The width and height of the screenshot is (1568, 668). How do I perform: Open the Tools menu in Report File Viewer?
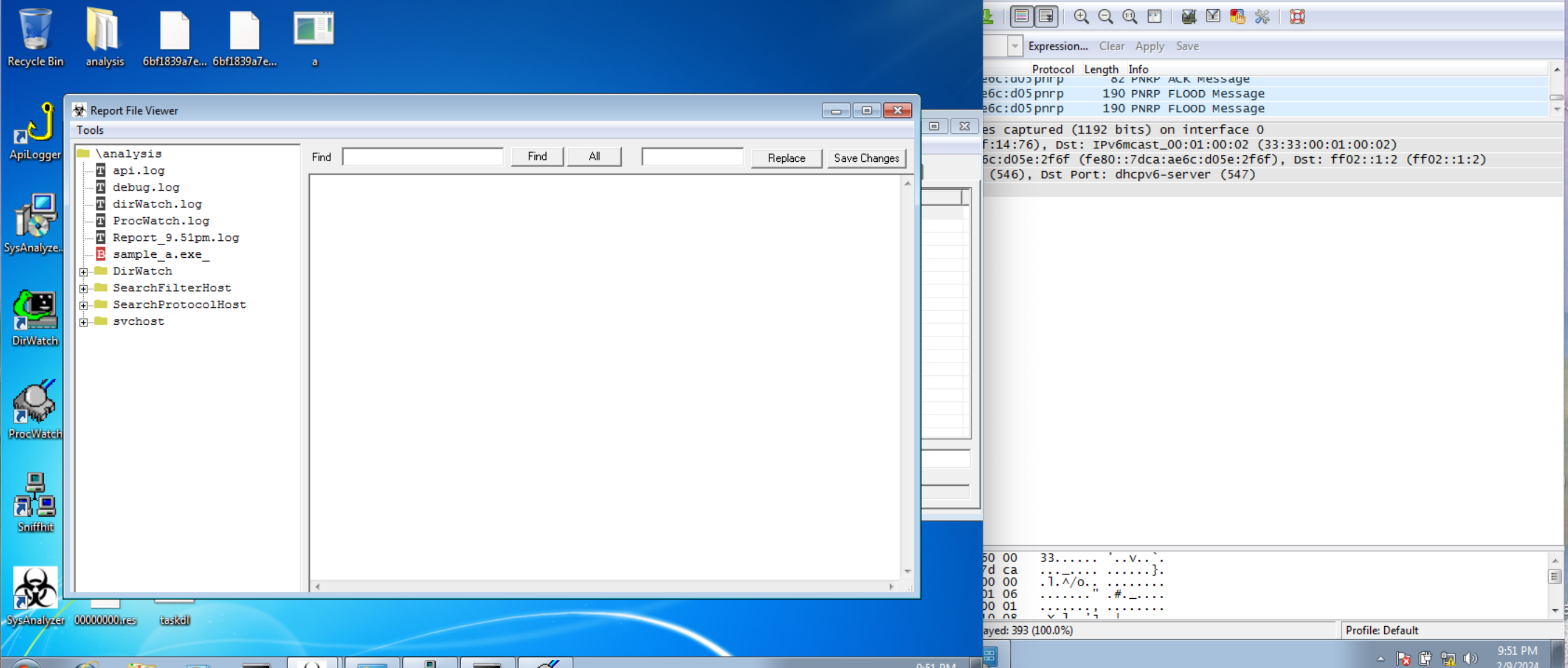click(90, 130)
